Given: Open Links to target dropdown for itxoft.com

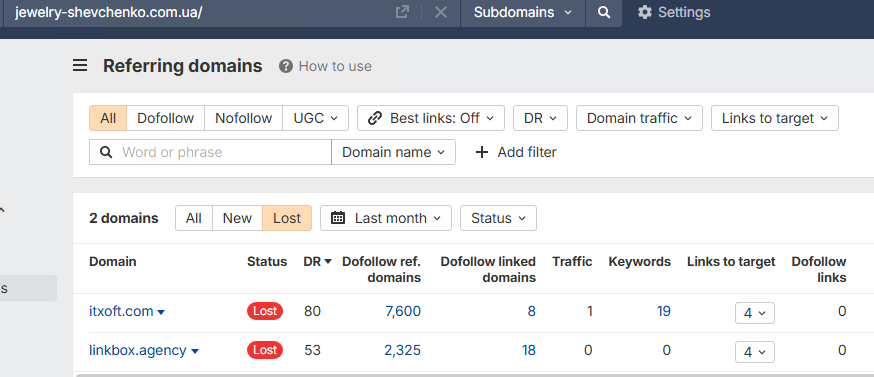Looking at the screenshot, I should (755, 313).
